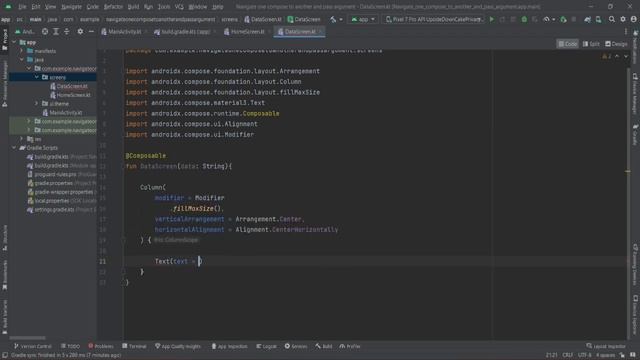The image size is (640, 360).
Task: Collapse the screens package
Action: [x=37, y=77]
